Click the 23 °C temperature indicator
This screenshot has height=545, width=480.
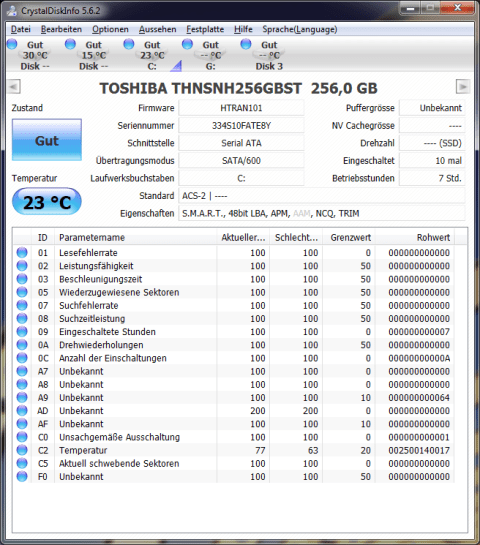[47, 202]
